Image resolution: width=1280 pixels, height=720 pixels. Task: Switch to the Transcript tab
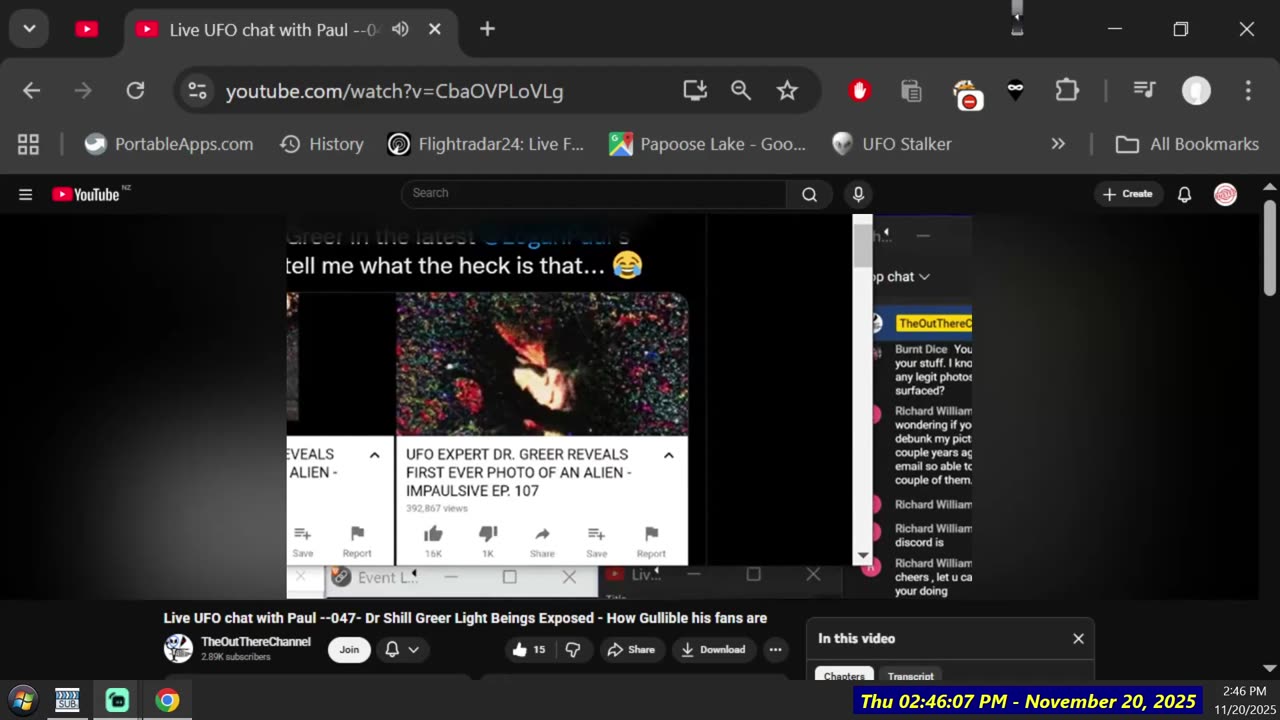[x=911, y=675]
